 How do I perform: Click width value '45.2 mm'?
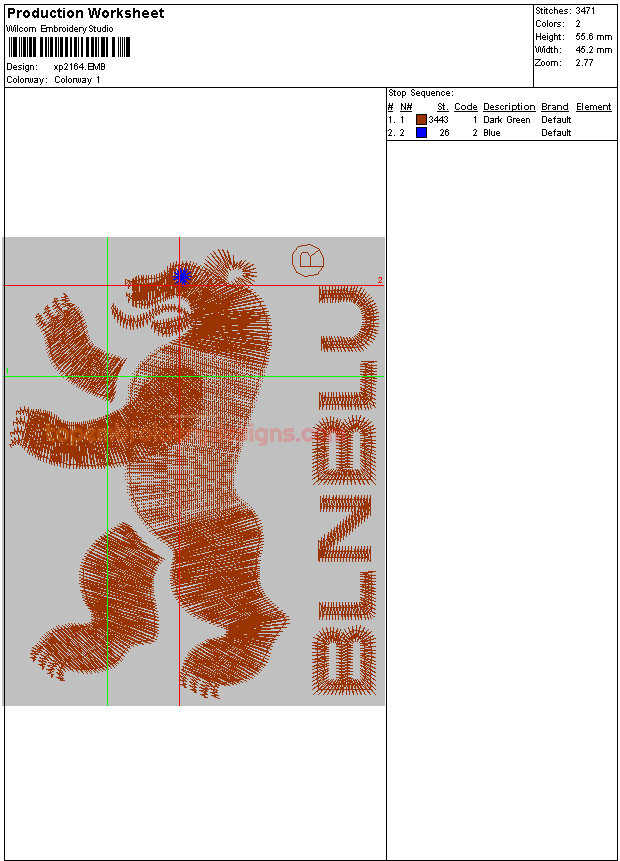coord(594,49)
